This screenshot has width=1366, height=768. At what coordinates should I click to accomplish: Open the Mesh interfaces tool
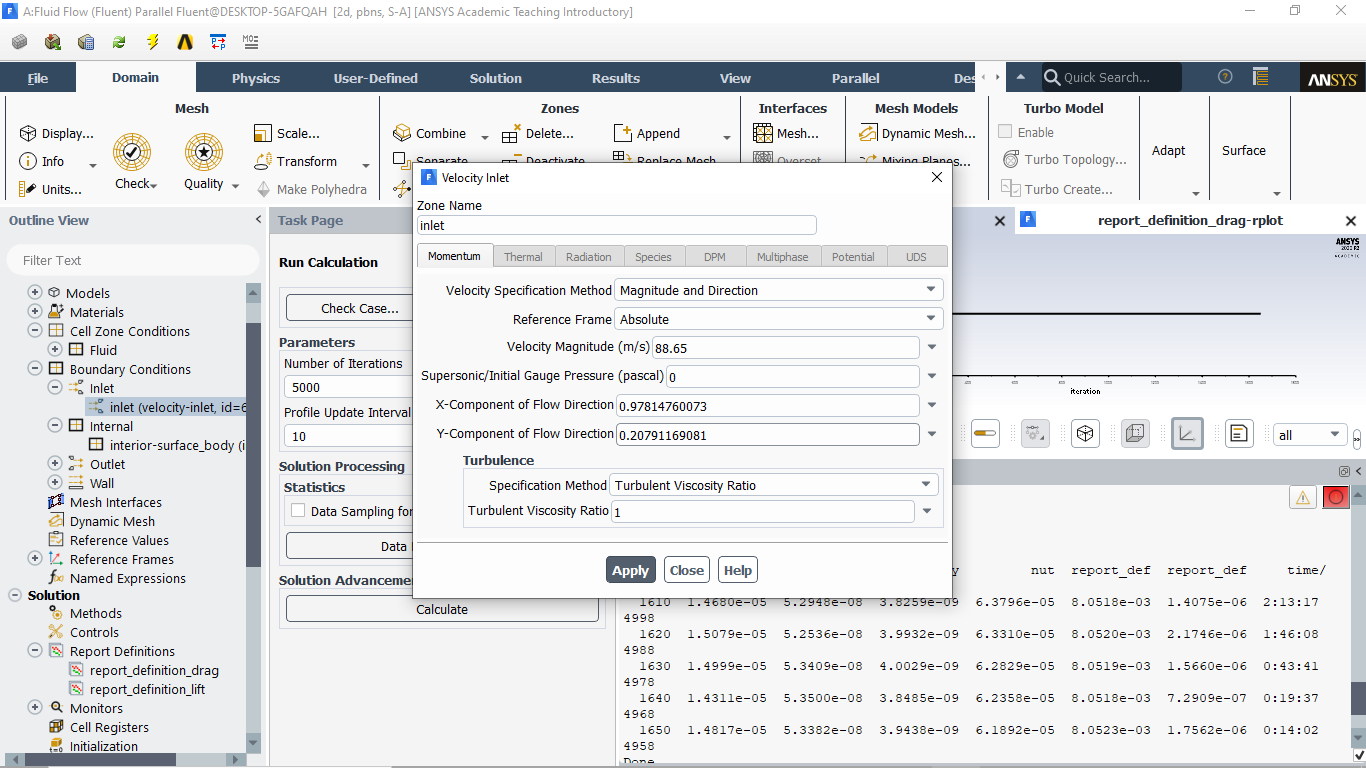785,133
